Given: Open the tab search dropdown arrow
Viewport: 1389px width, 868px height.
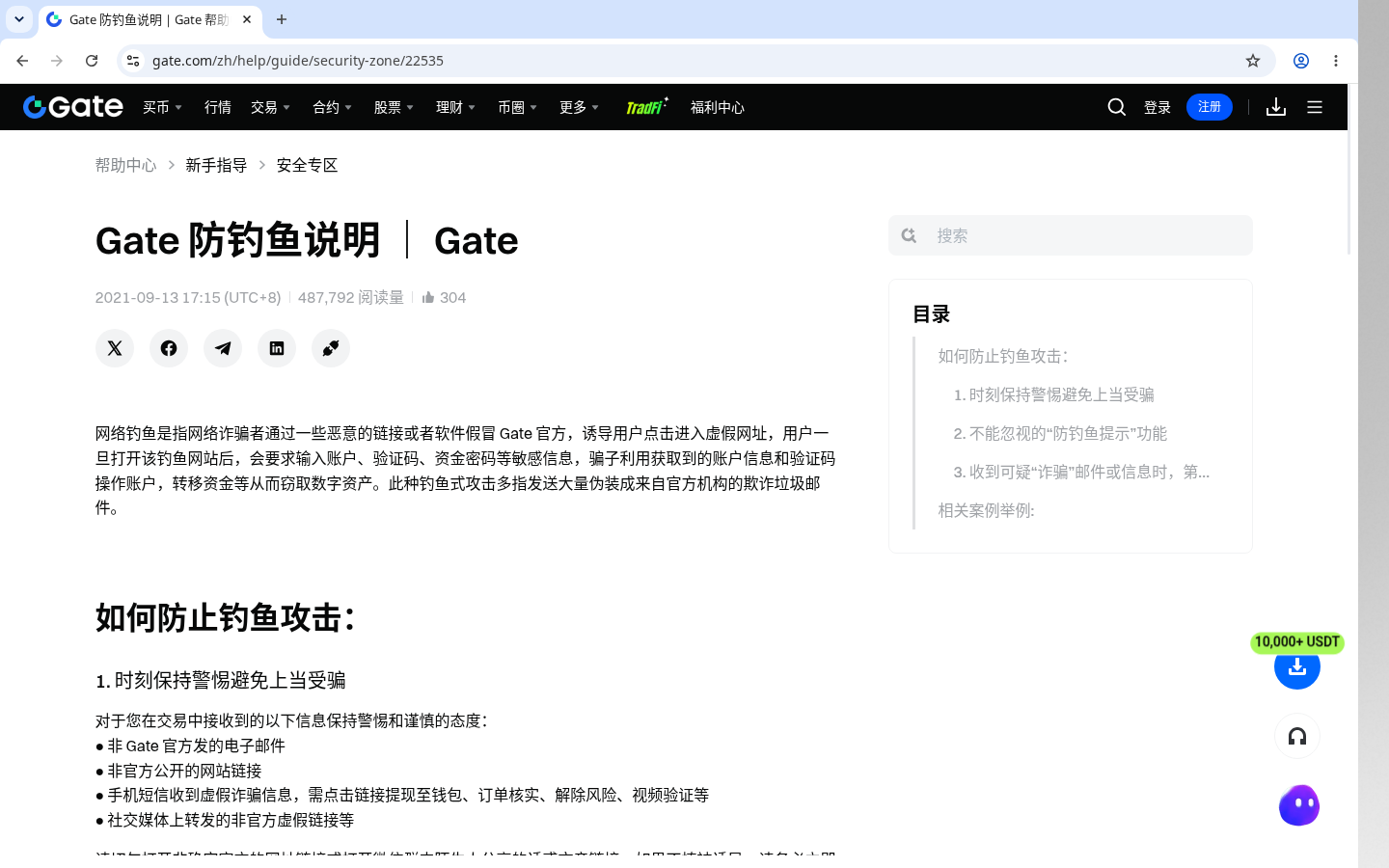Looking at the screenshot, I should click(x=19, y=19).
